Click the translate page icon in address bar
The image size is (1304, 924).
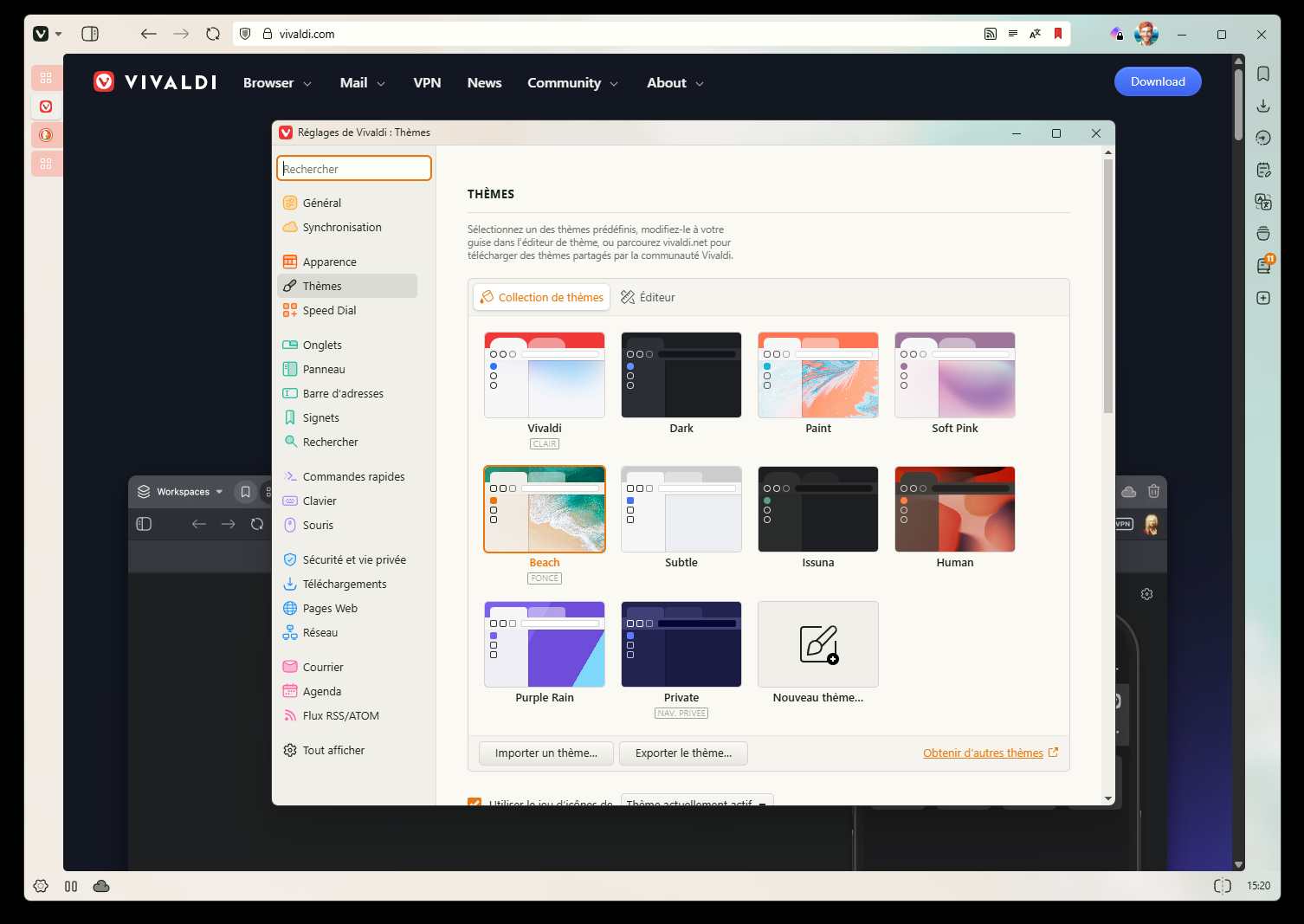[1036, 34]
